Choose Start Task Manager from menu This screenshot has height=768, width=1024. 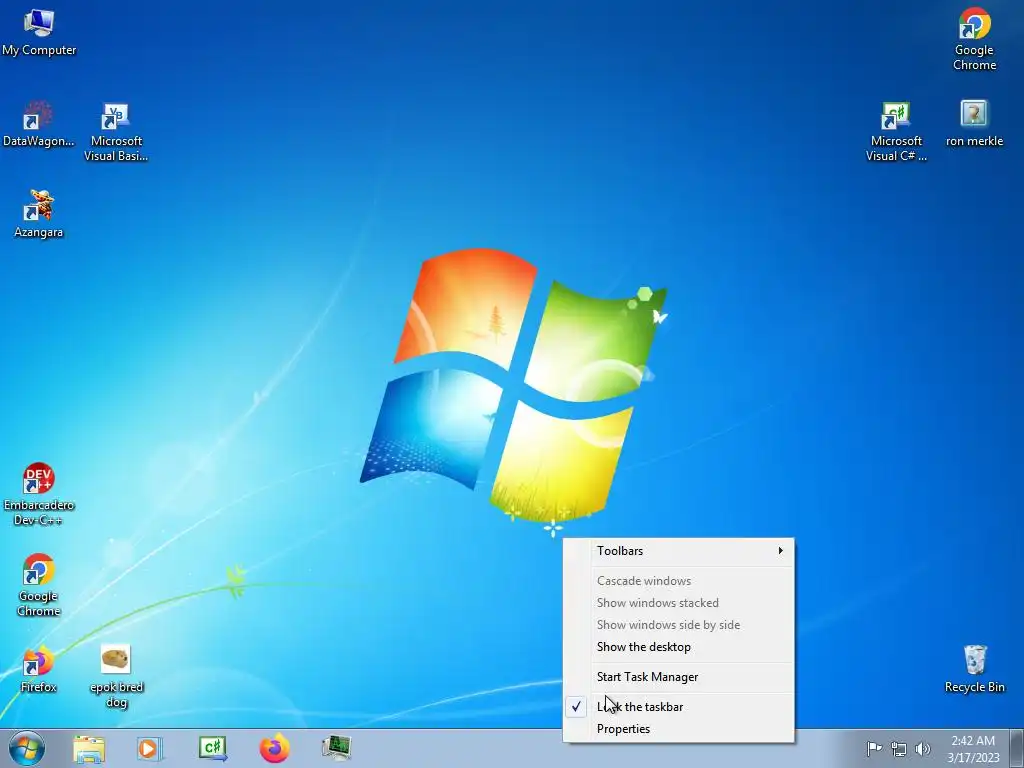[x=679, y=677]
